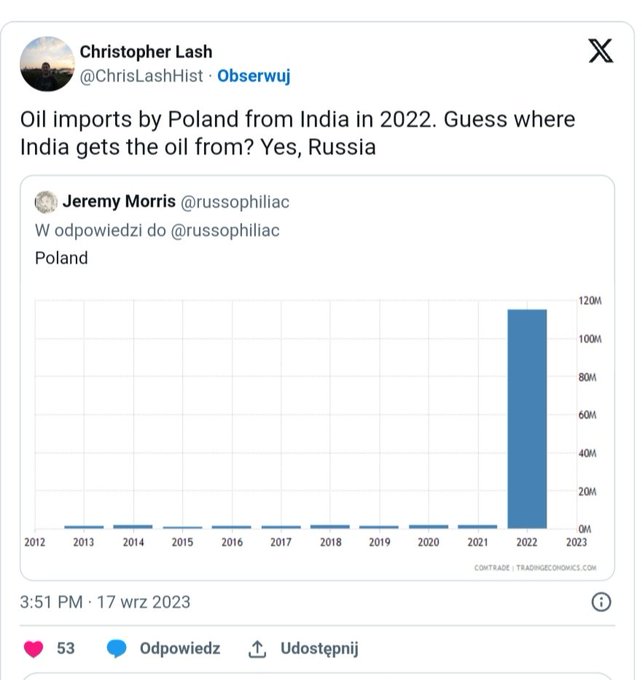Click the 2022 bar in the chart
Viewport: 642px width, 680px height.
click(527, 418)
